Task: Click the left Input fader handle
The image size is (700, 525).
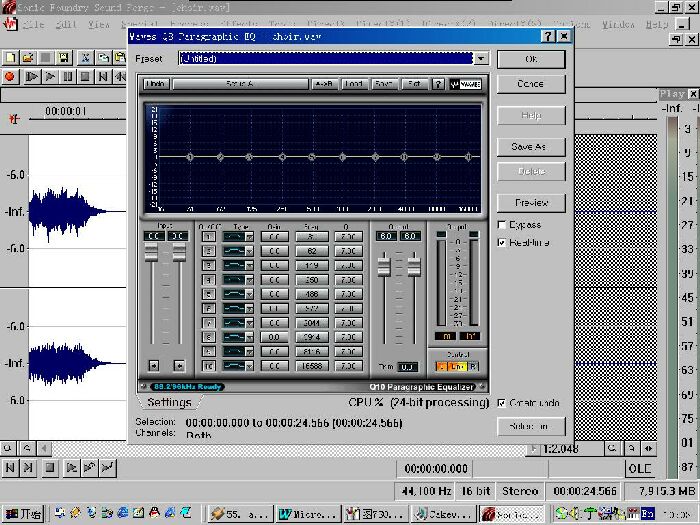Action: (151, 253)
